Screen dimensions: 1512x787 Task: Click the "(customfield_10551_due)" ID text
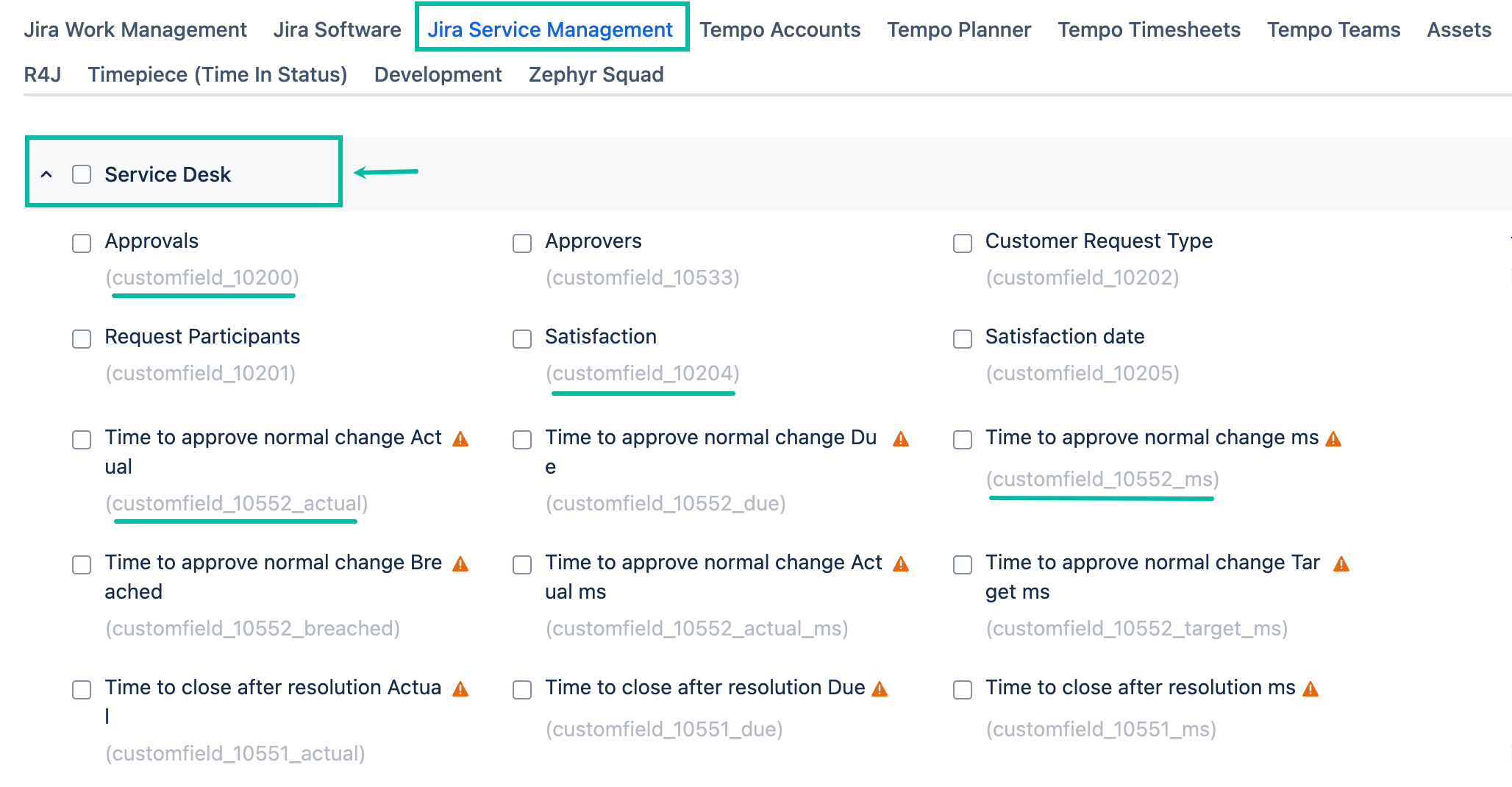(x=664, y=729)
